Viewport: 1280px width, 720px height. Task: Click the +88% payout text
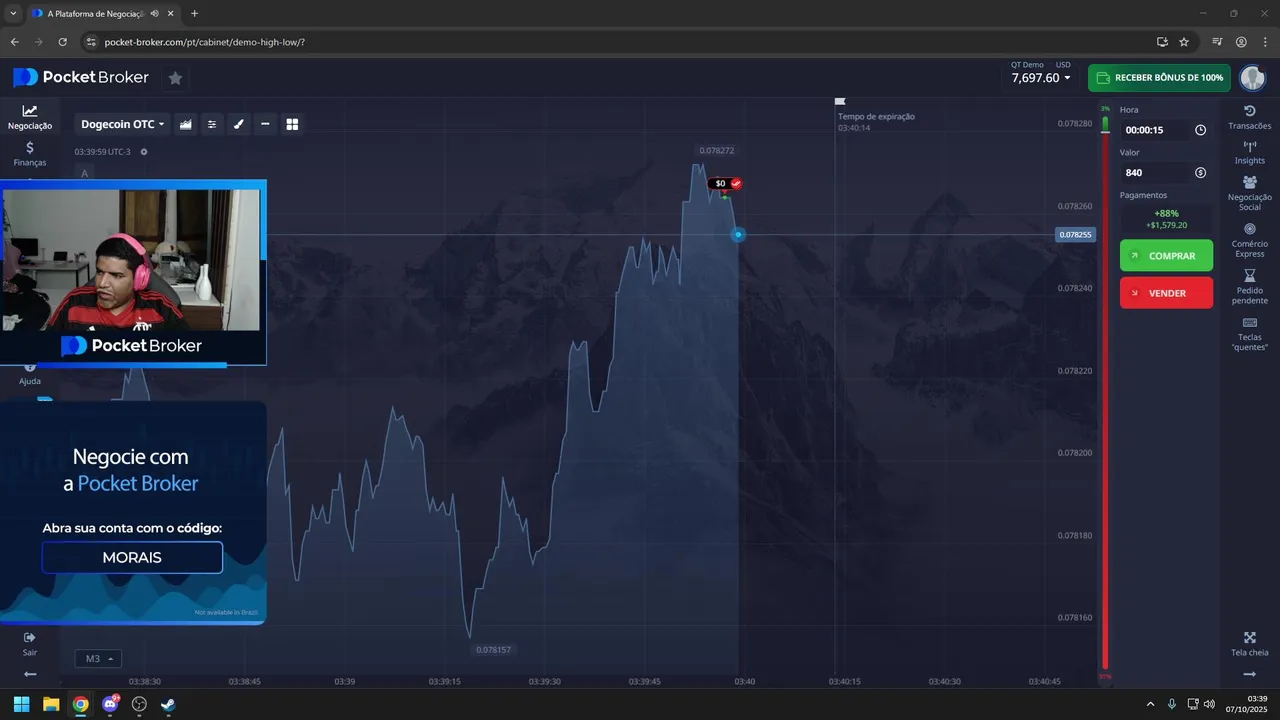1166,213
